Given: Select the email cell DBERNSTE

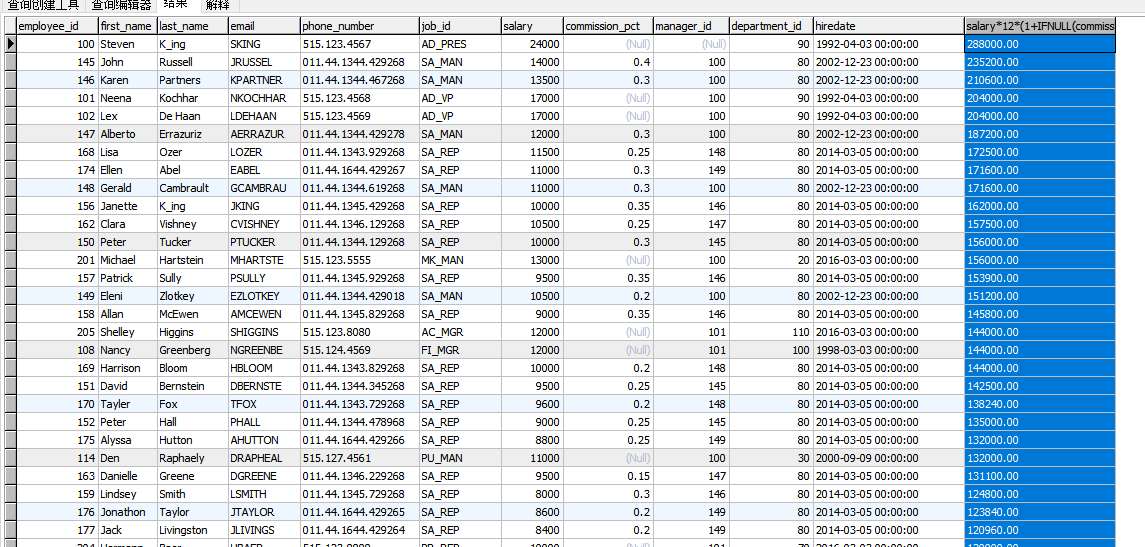Looking at the screenshot, I should coord(264,386).
